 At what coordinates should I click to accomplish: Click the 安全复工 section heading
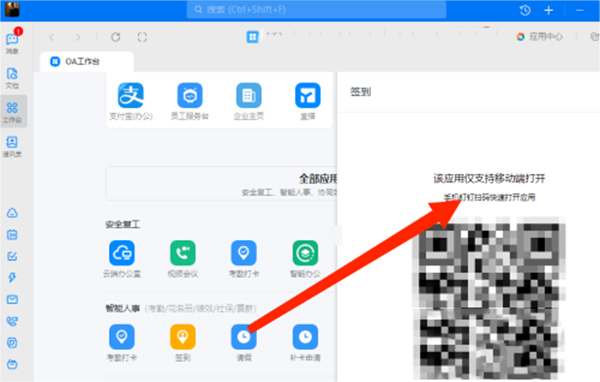tap(122, 224)
